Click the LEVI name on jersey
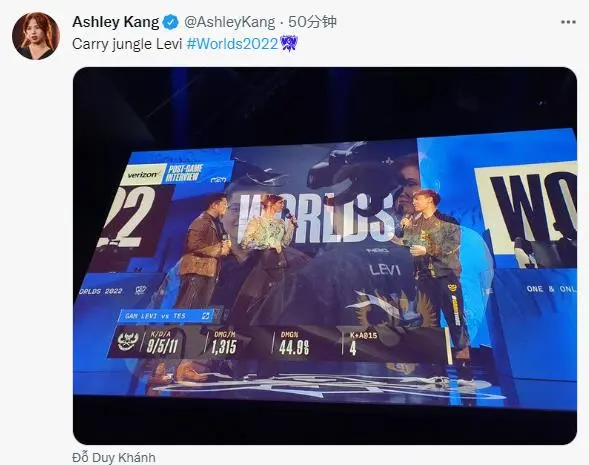589x465 pixels. coord(385,269)
